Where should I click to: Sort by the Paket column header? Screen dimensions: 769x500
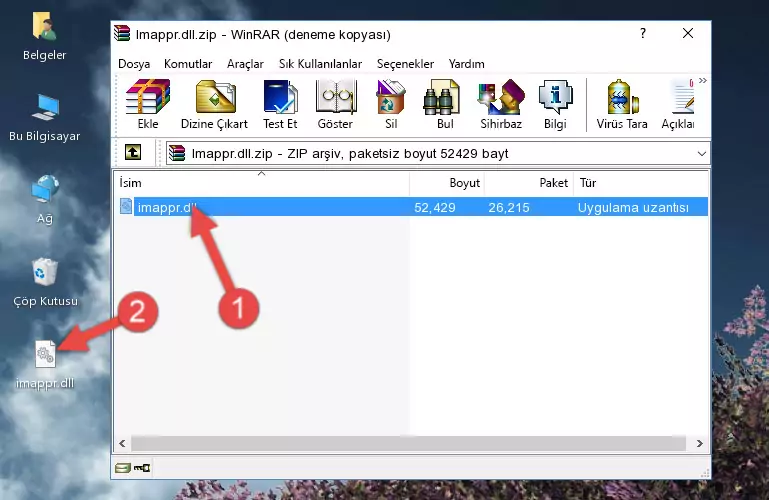point(529,183)
